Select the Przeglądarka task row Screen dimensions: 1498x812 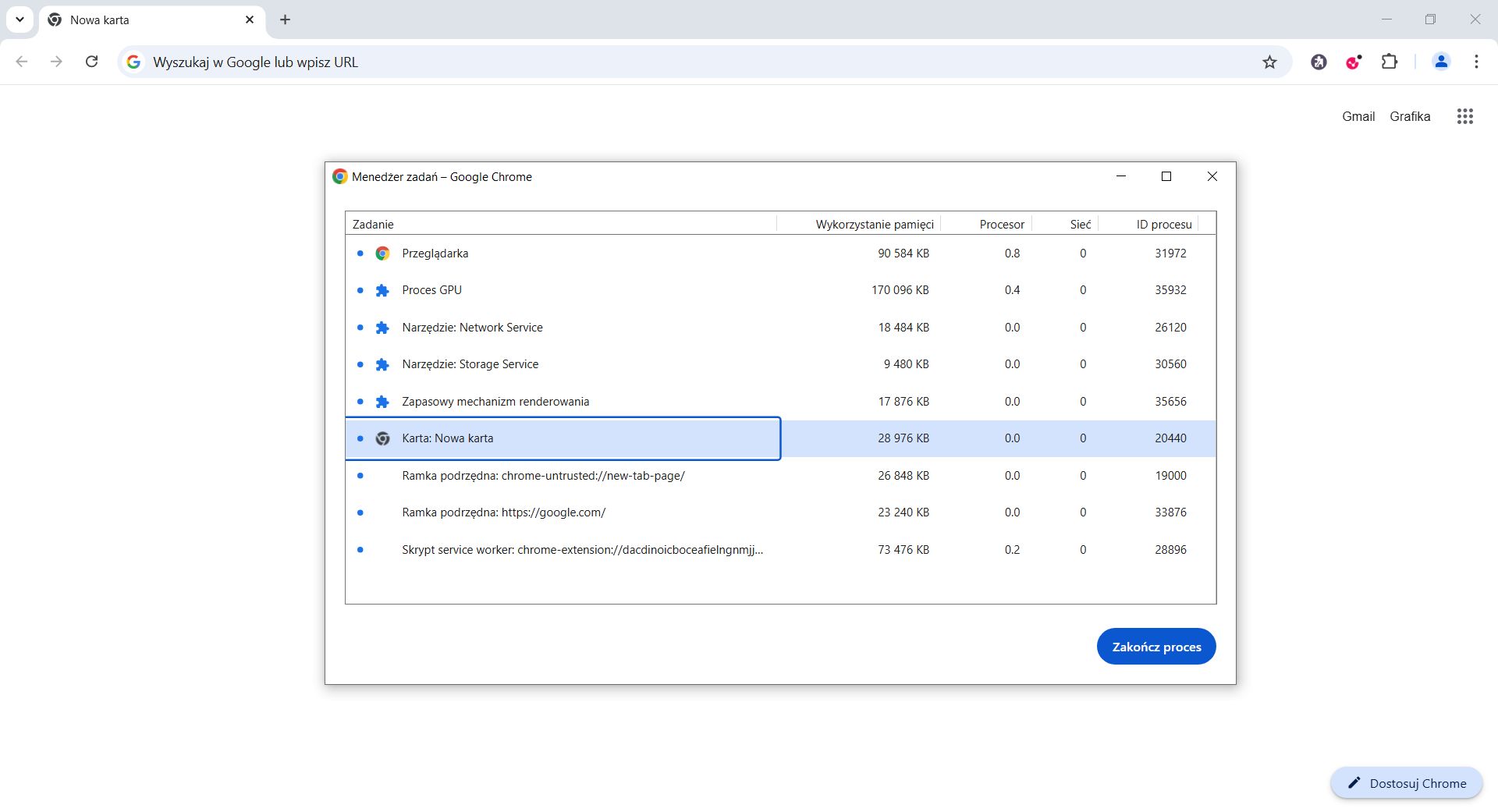(x=435, y=254)
